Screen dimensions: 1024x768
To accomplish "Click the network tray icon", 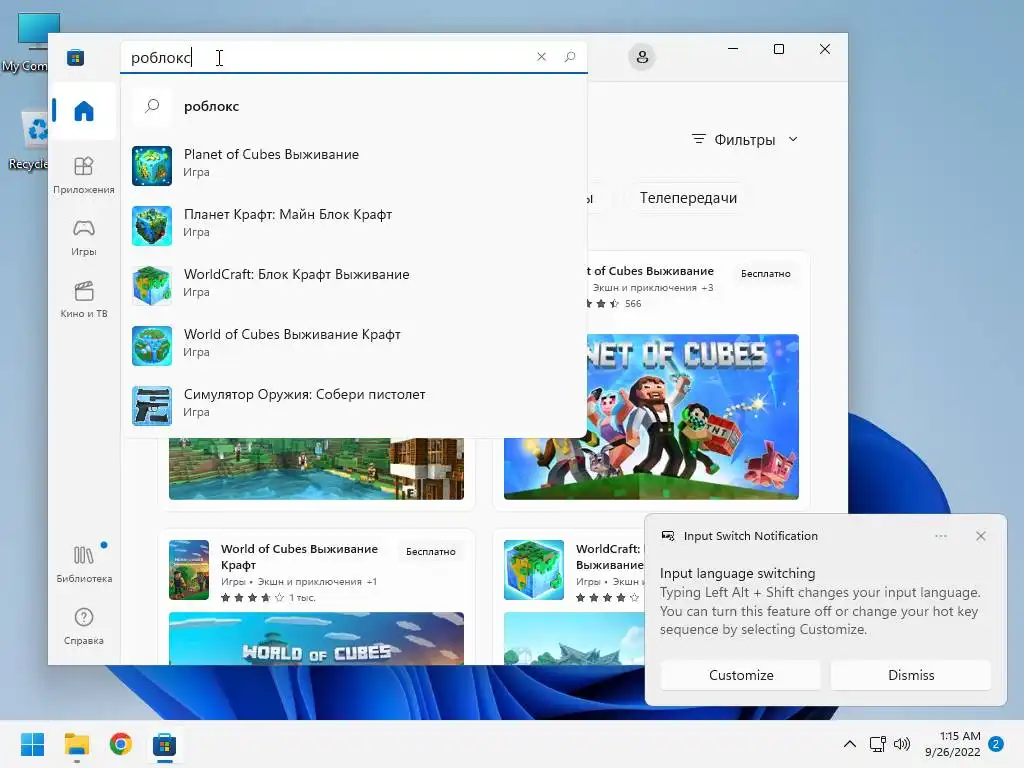I will click(877, 744).
